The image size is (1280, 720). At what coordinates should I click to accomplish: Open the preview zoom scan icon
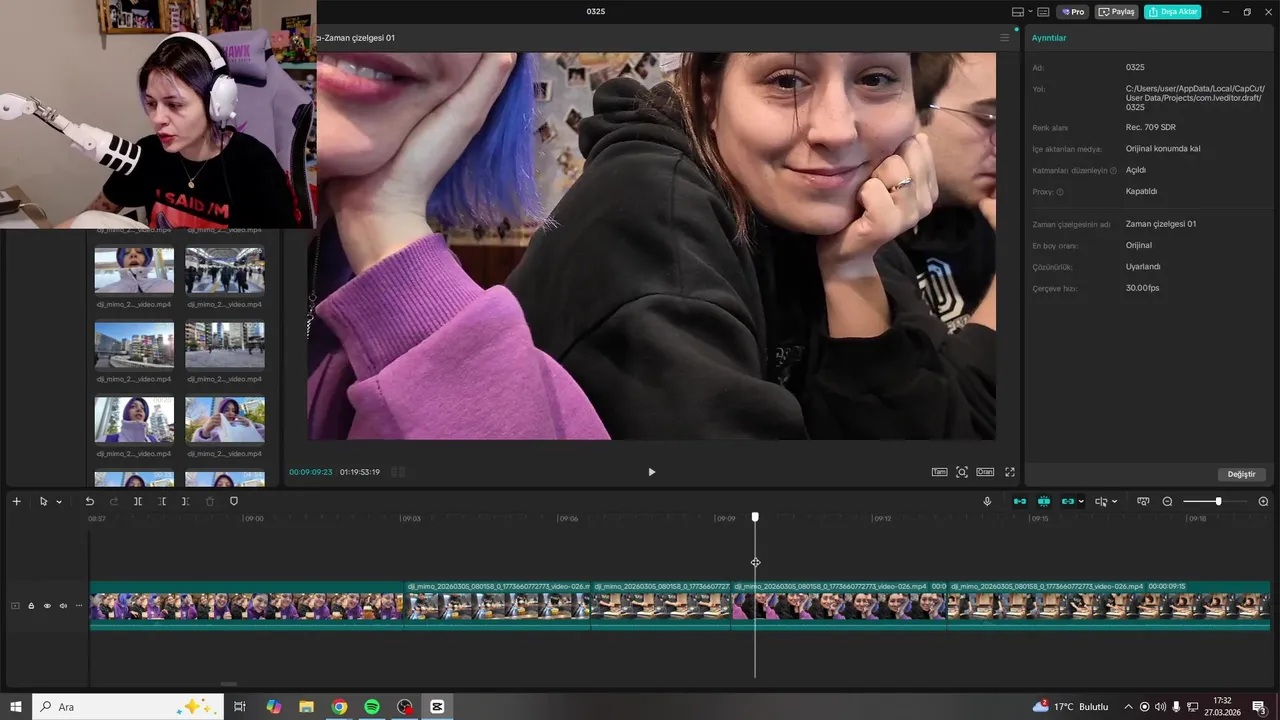point(962,472)
